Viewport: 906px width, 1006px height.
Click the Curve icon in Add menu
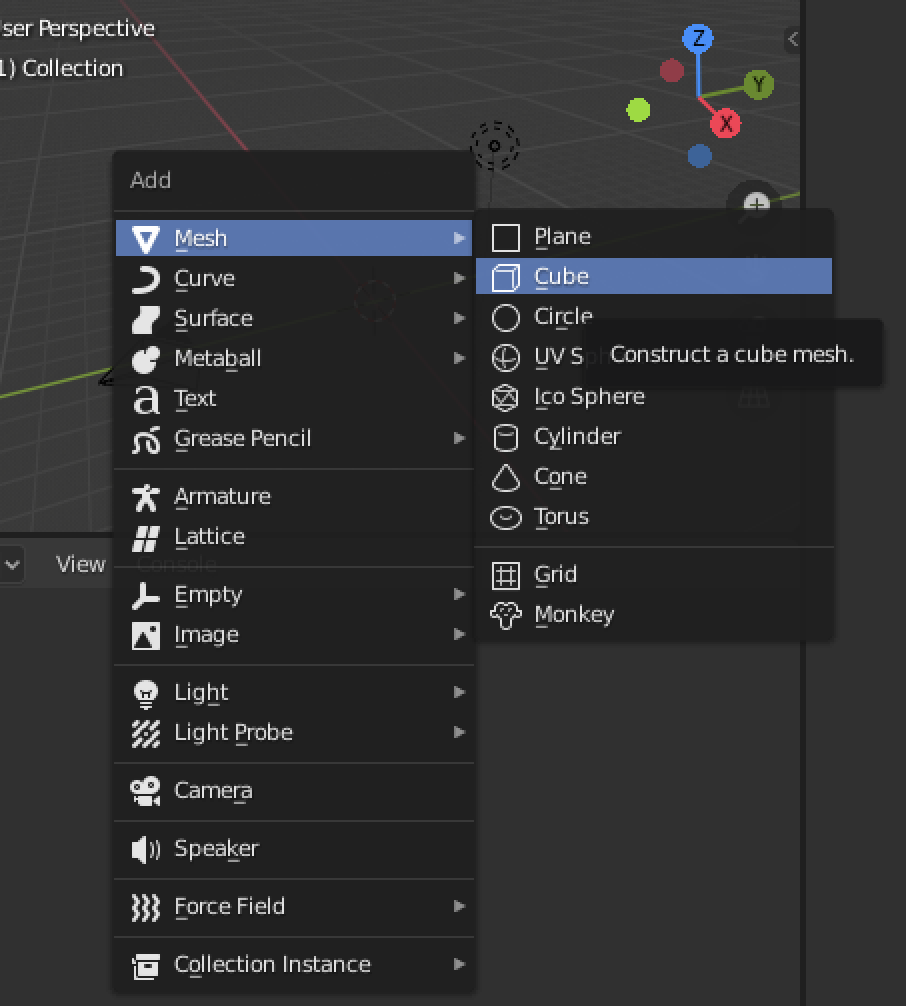(146, 279)
